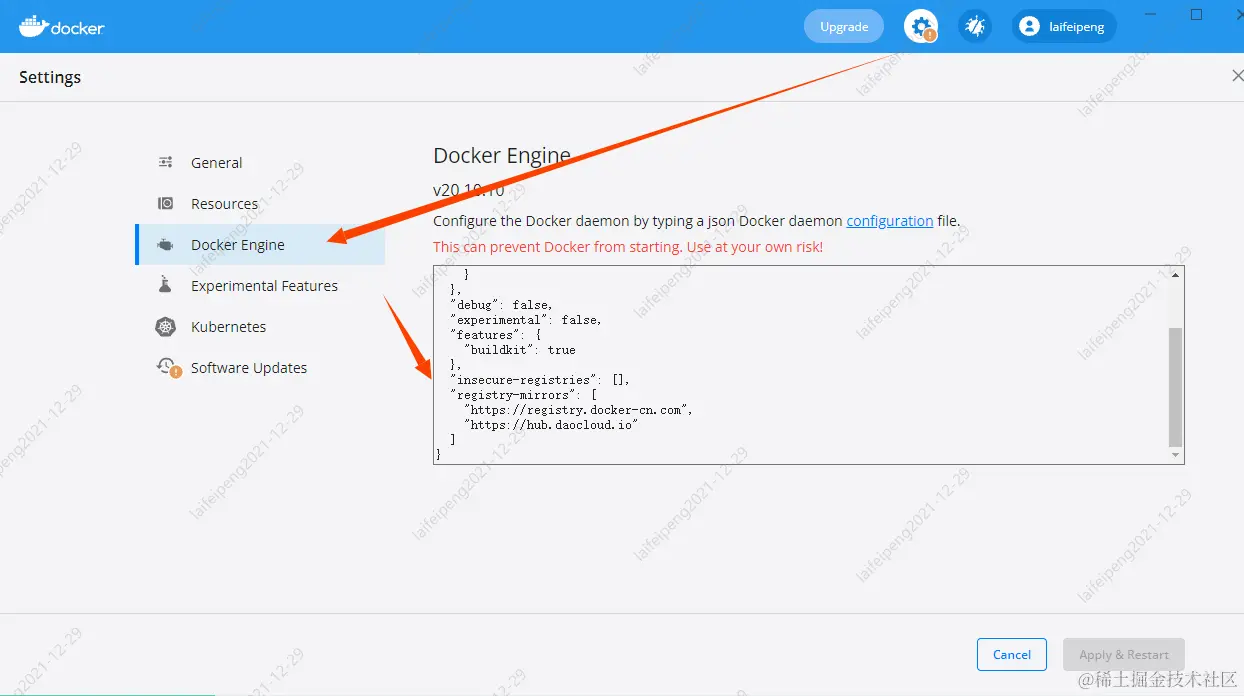Open the settings gear icon in header
1244x696 pixels.
pyautogui.click(x=921, y=26)
